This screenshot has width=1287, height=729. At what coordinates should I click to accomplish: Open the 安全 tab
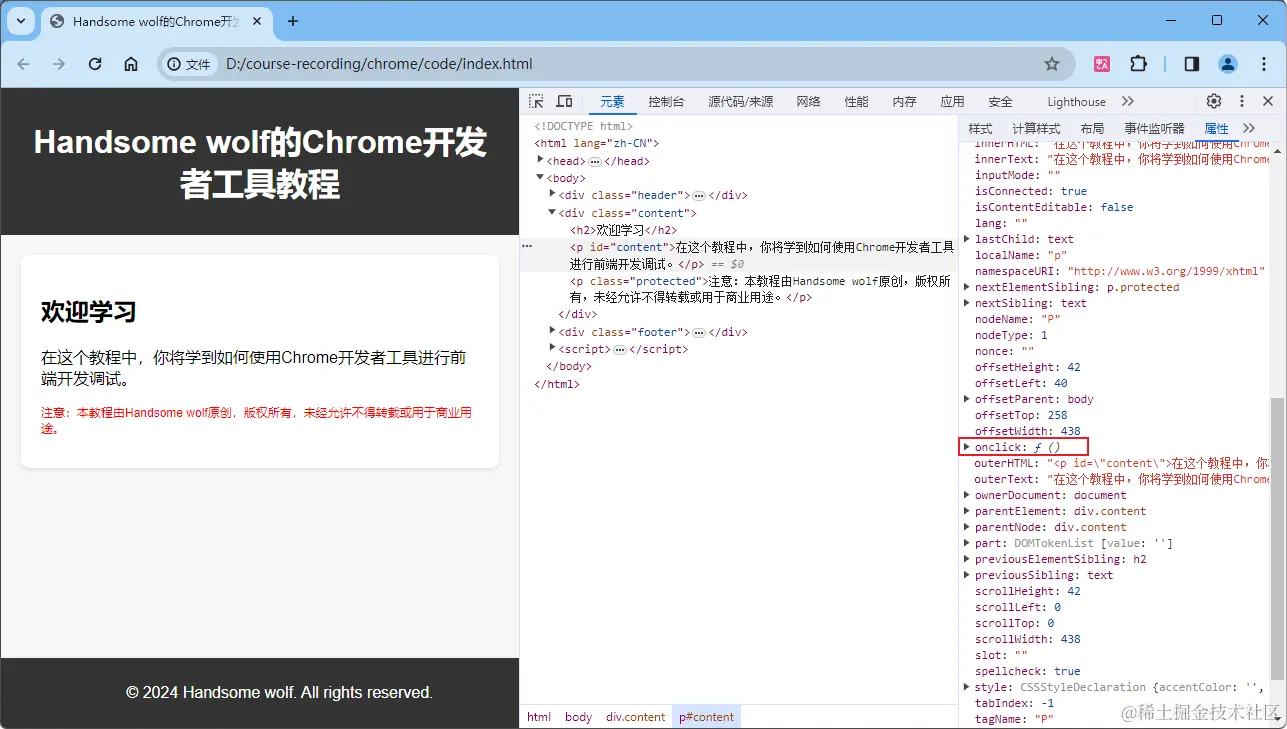[1000, 101]
